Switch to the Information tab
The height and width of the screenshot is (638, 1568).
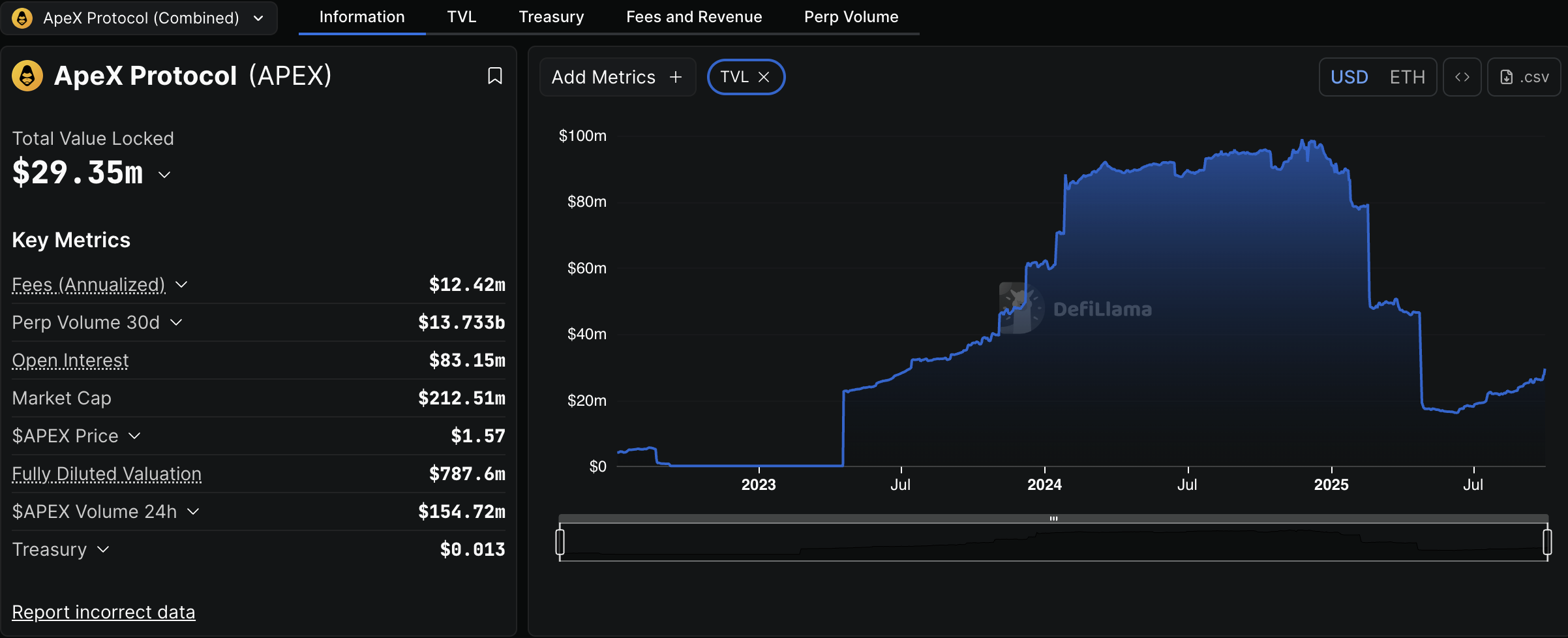point(362,17)
